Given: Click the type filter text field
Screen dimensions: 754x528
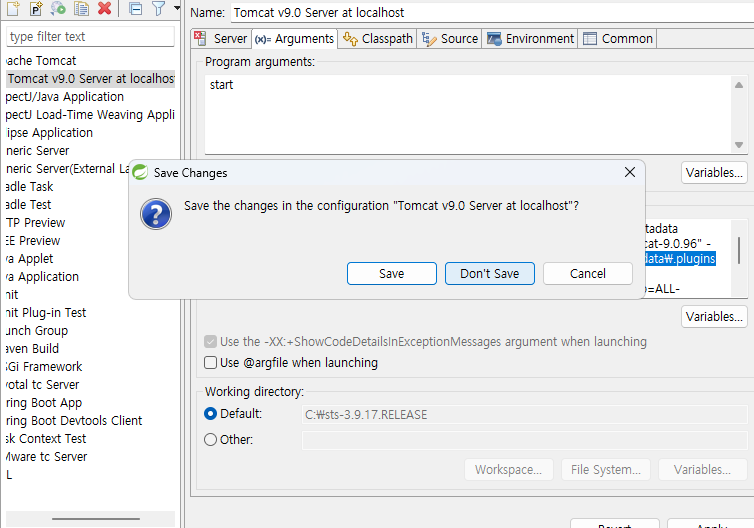Looking at the screenshot, I should tap(90, 37).
